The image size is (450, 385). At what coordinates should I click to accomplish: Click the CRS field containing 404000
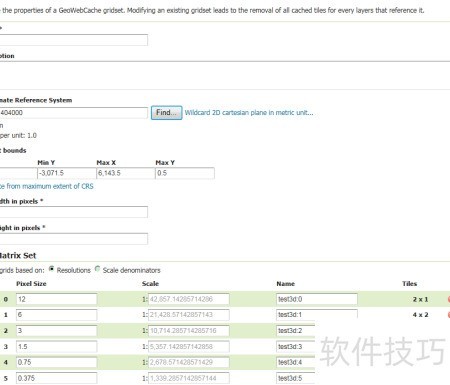(x=74, y=113)
